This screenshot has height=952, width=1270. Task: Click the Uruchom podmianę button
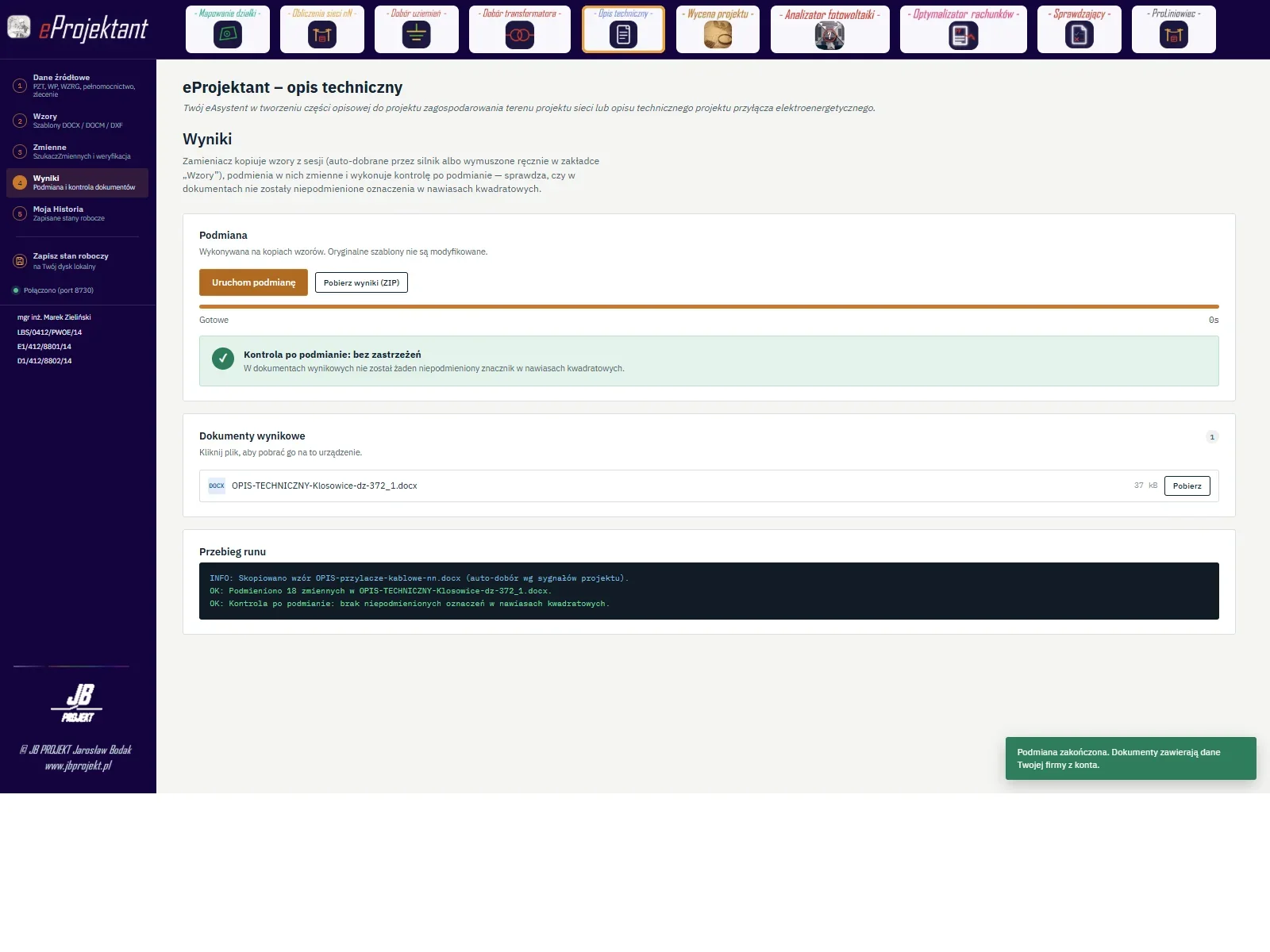coord(253,282)
